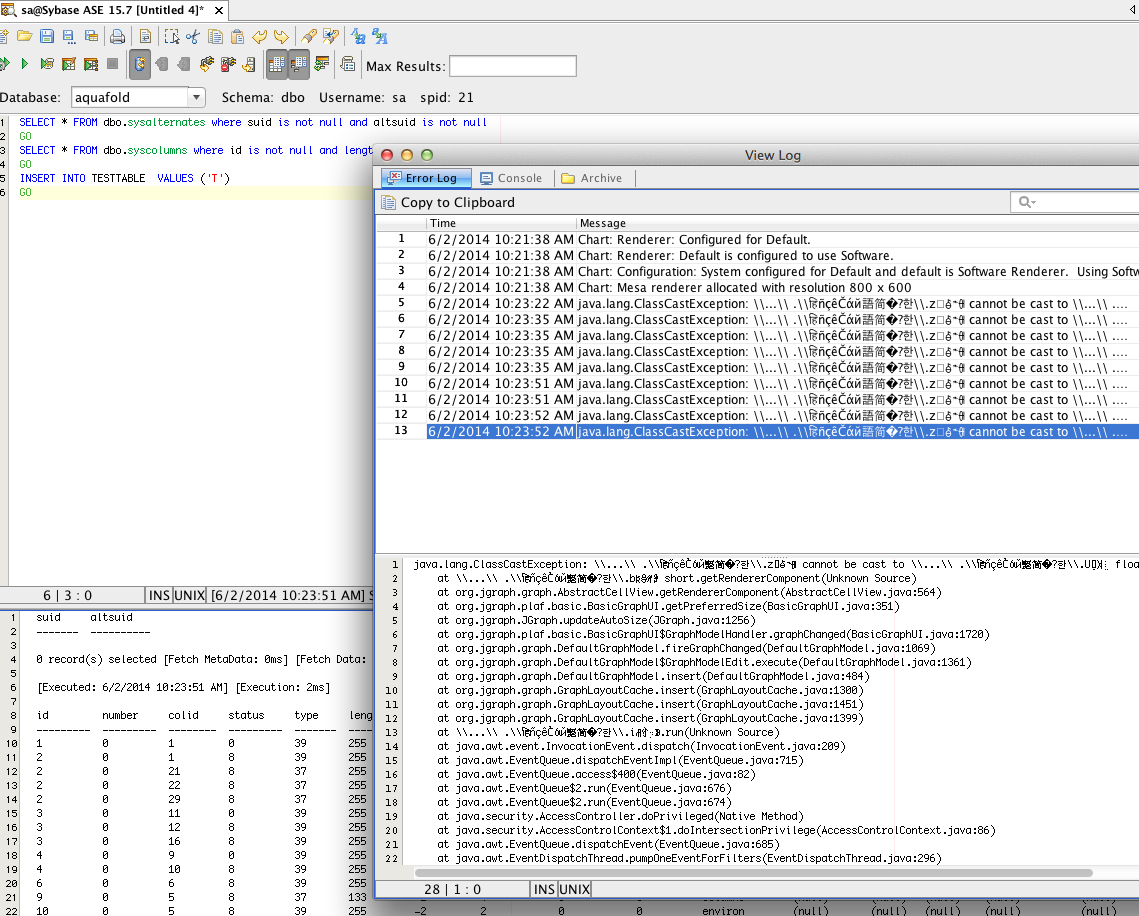Click the Time column header
Image resolution: width=1139 pixels, height=916 pixels.
coord(501,223)
